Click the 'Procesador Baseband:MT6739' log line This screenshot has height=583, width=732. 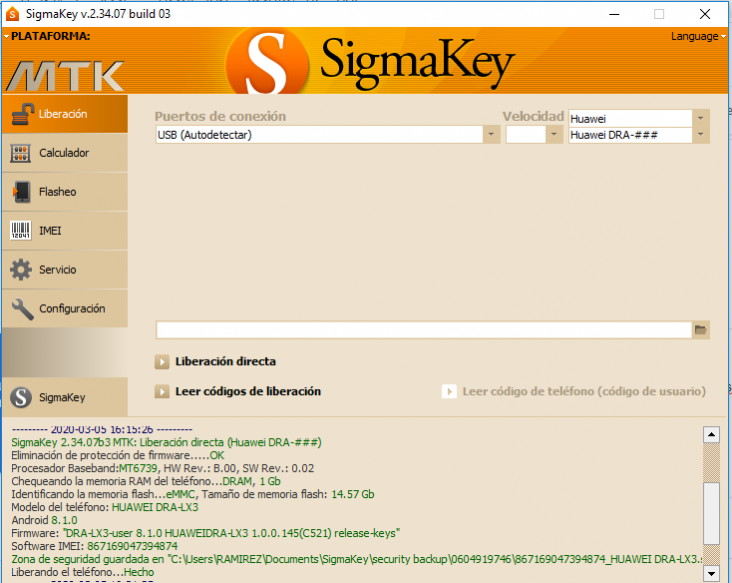click(162, 469)
